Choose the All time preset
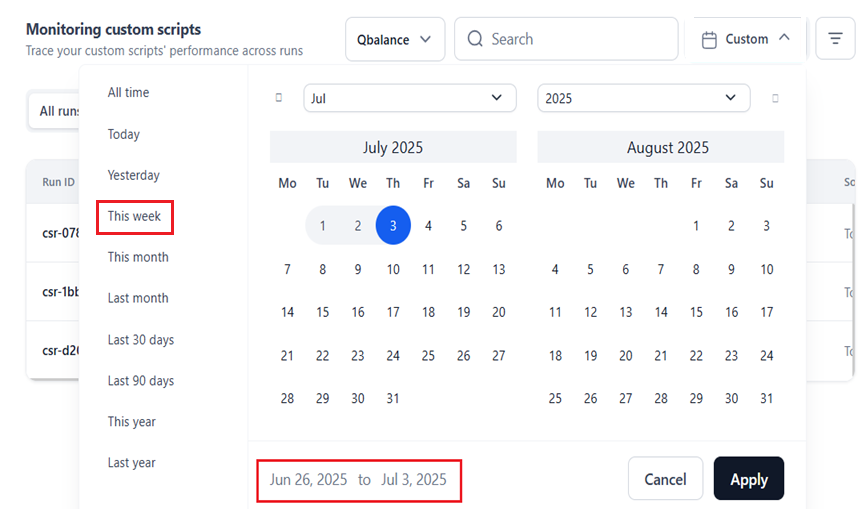 128,92
